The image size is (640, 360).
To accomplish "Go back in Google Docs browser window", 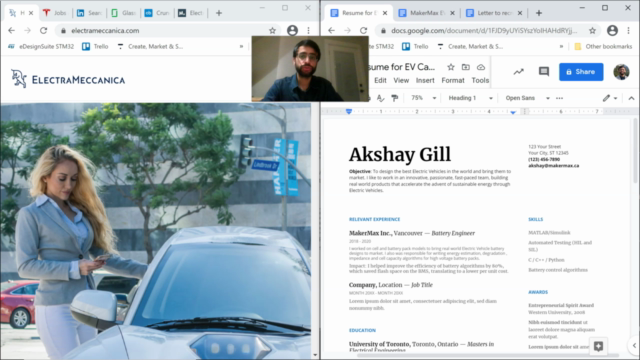I will click(x=331, y=31).
